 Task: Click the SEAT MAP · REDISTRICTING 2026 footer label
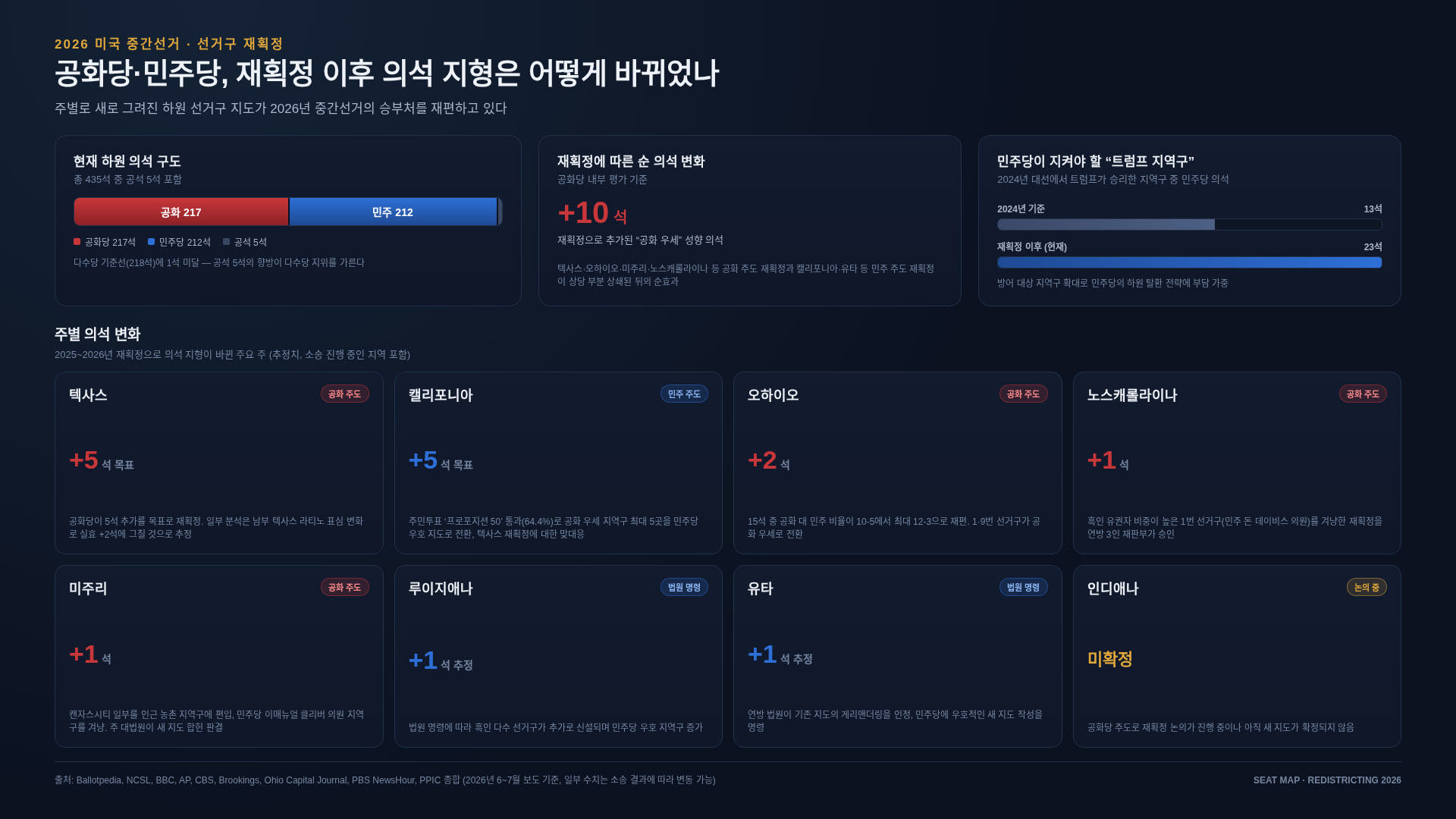click(x=1327, y=780)
